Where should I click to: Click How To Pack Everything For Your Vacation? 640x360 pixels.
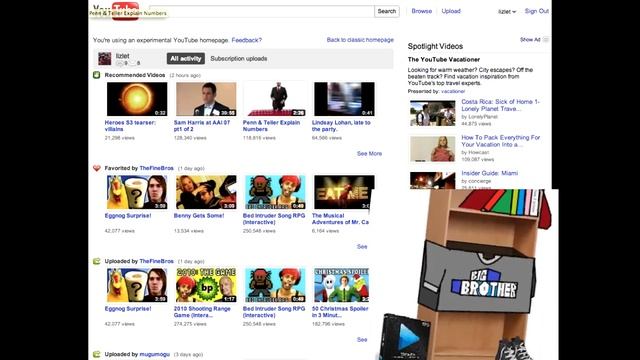pyautogui.click(x=500, y=141)
